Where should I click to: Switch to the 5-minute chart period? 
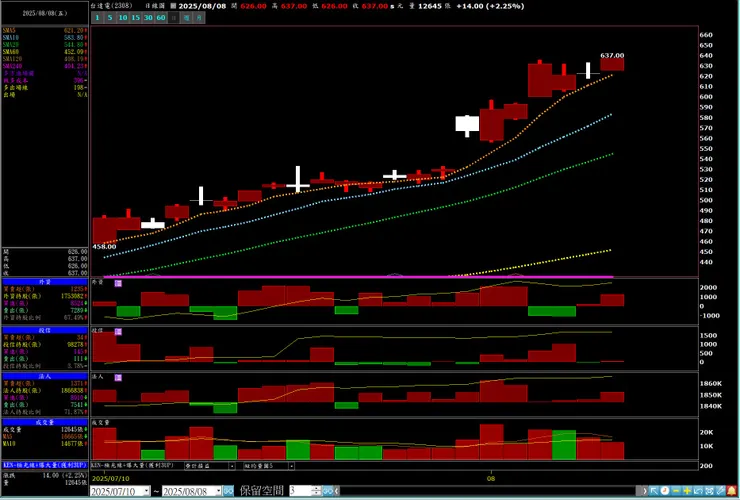click(109, 17)
